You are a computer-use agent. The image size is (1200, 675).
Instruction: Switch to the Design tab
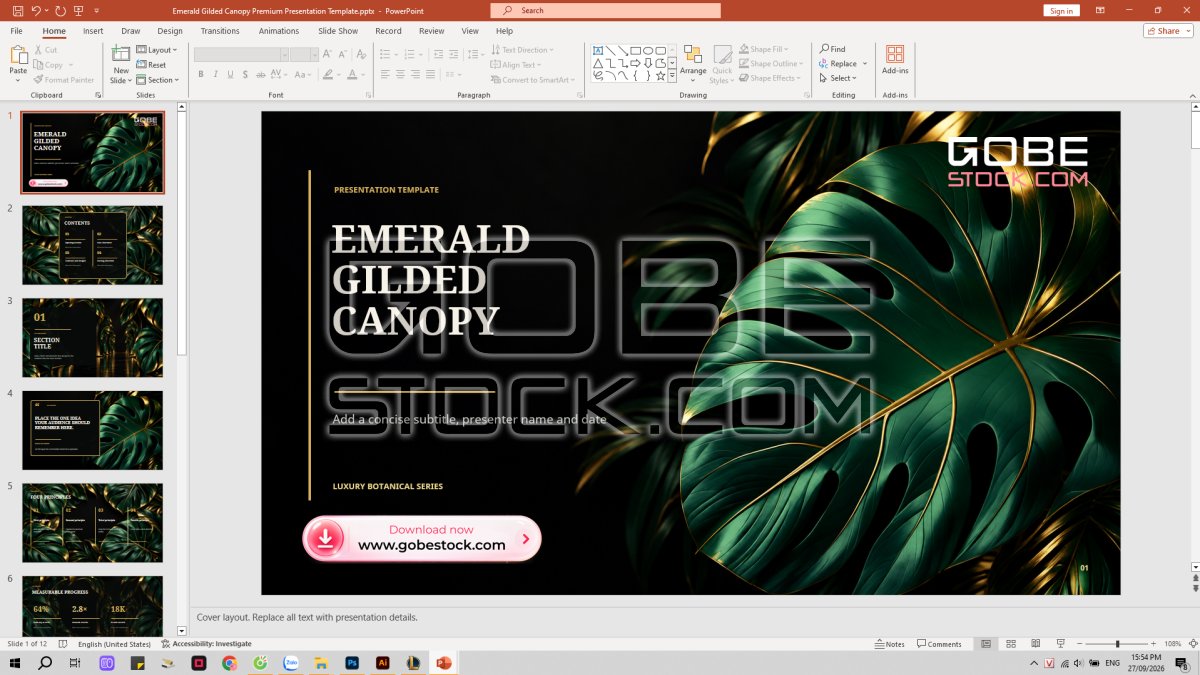170,31
